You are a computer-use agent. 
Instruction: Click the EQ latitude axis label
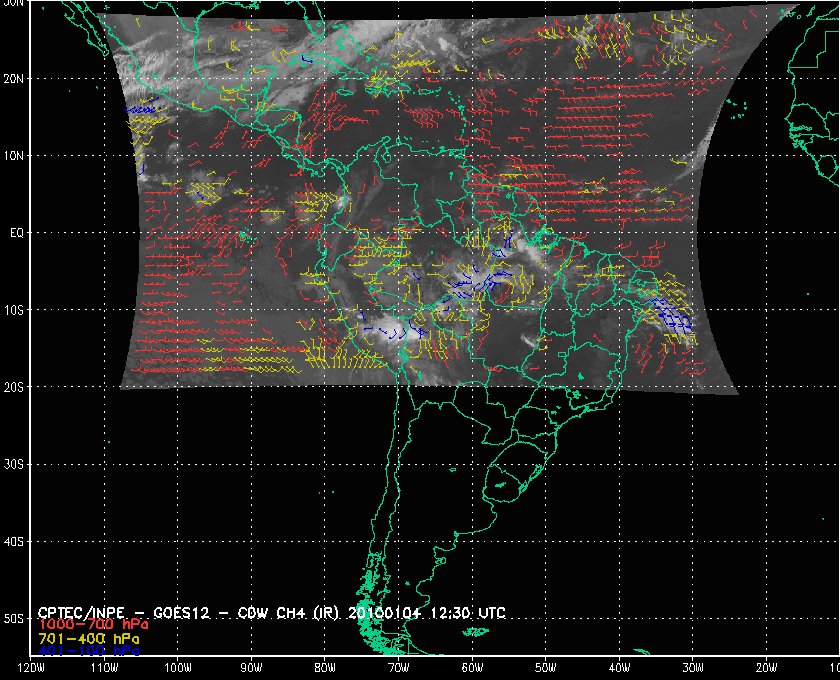click(15, 232)
